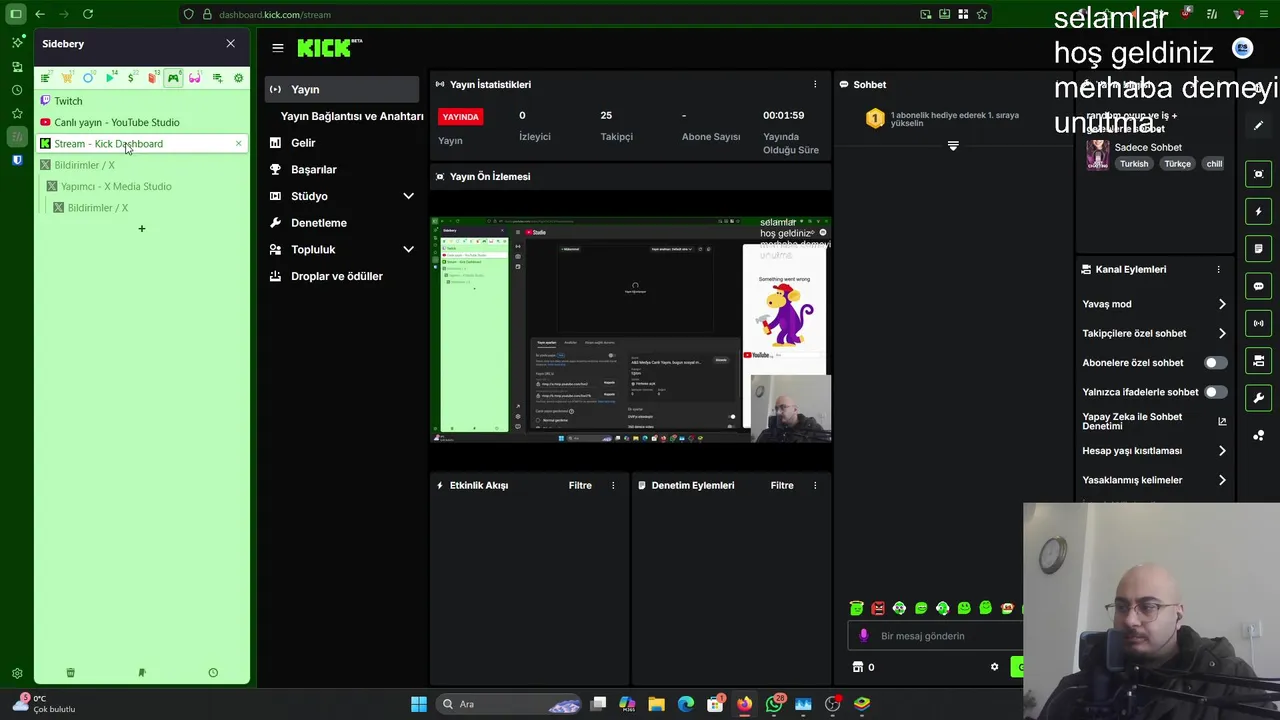Open Sidebery dollar sign panel
This screenshot has height=720, width=1280.
pos(130,78)
